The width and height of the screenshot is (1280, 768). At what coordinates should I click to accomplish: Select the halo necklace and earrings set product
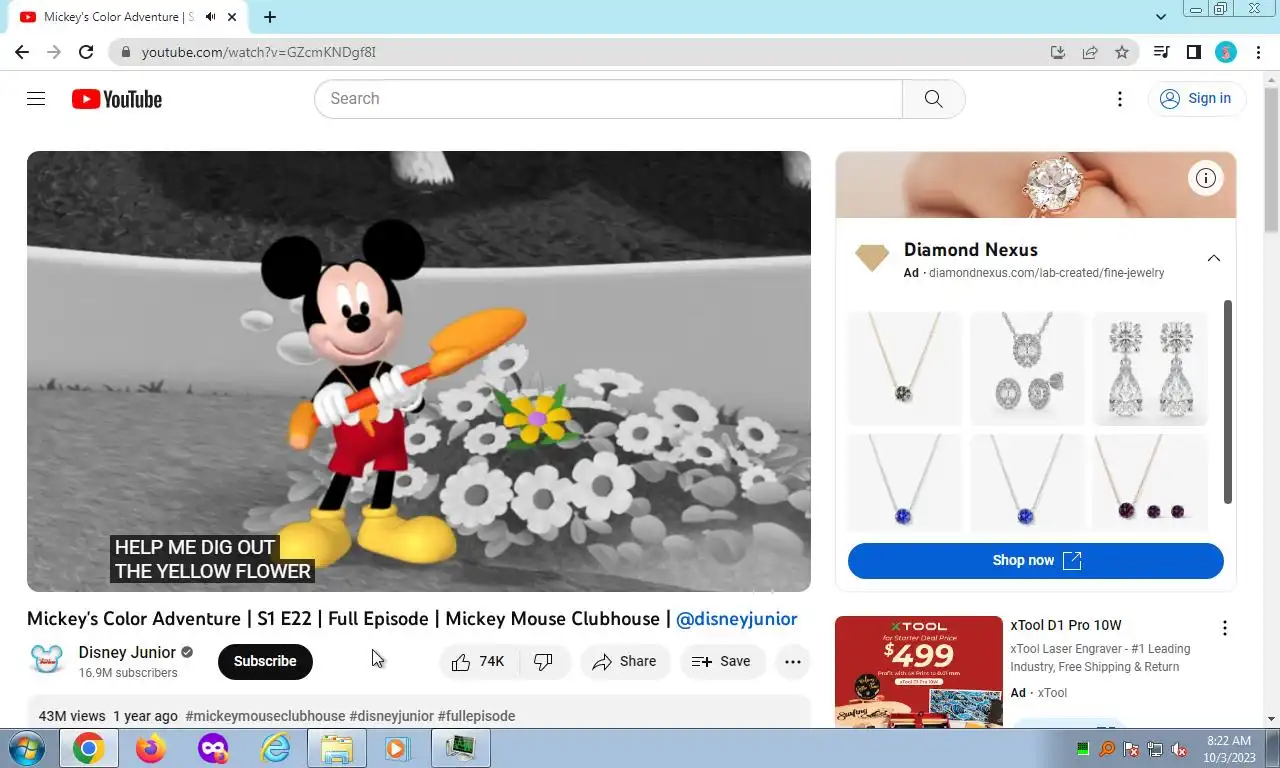(x=1027, y=369)
